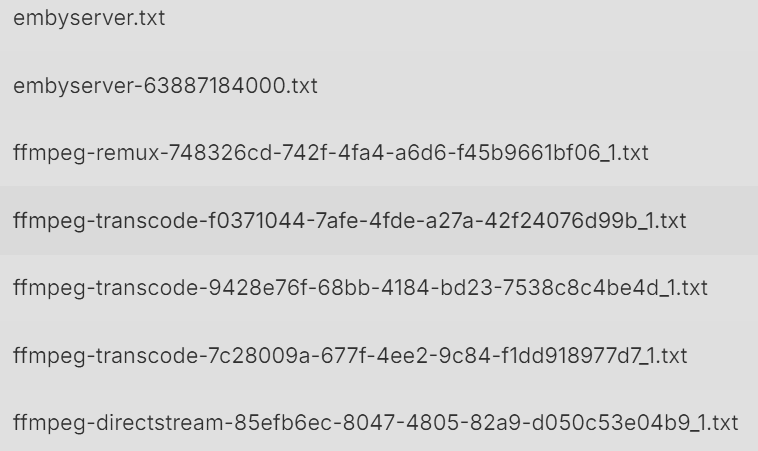758x451 pixels.
Task: Open the embyserver.txt log file
Action: click(x=379, y=18)
